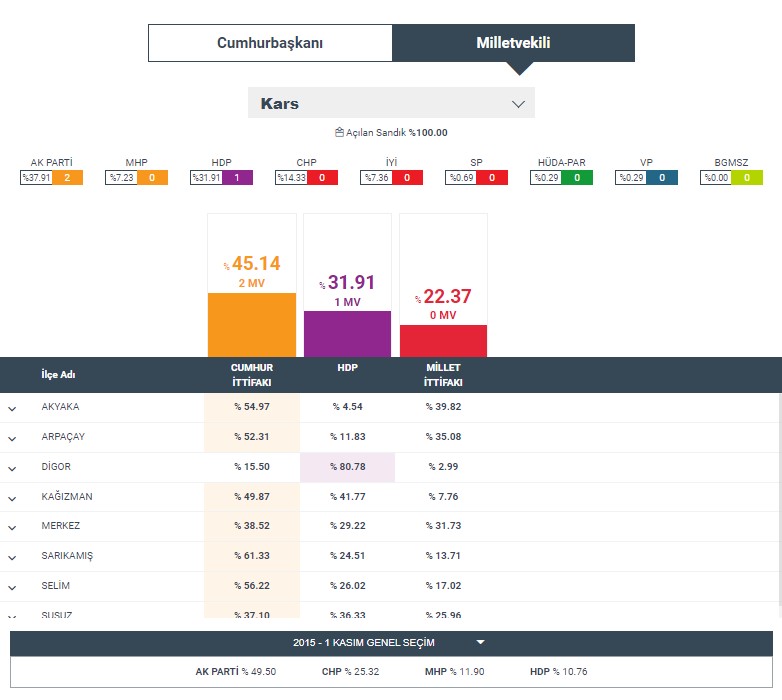The width and height of the screenshot is (782, 700).
Task: Click the CHP red seat badge
Action: pyautogui.click(x=322, y=178)
